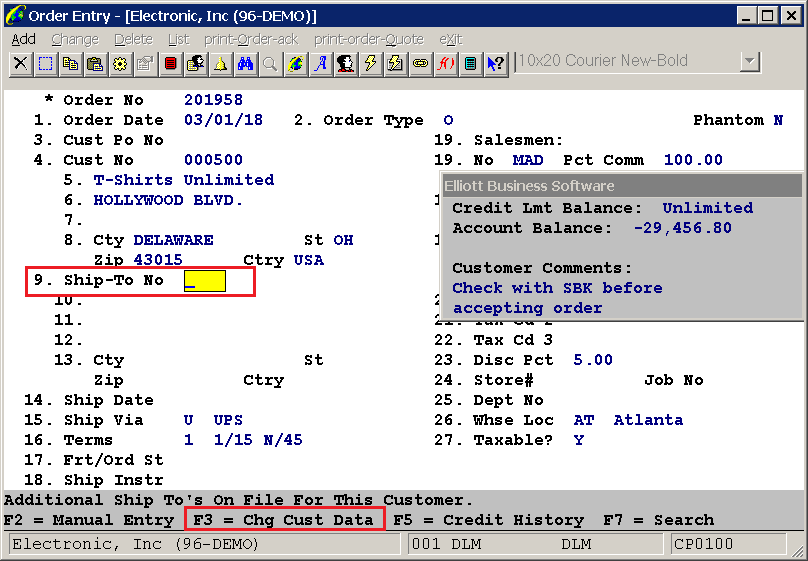This screenshot has width=808, height=561.
Task: Open the Delete menu
Action: coord(133,40)
